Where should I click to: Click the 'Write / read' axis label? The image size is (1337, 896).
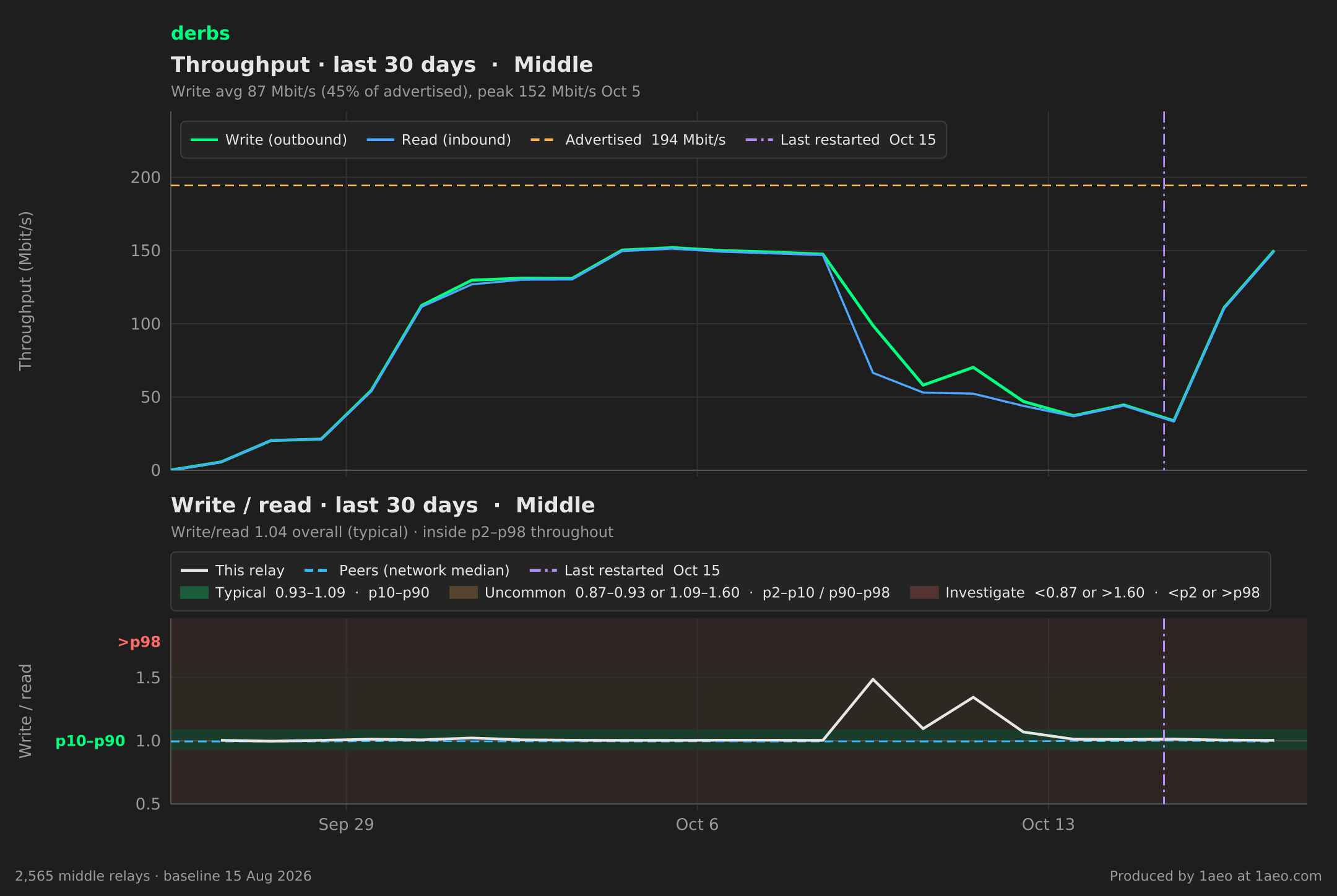[25, 711]
